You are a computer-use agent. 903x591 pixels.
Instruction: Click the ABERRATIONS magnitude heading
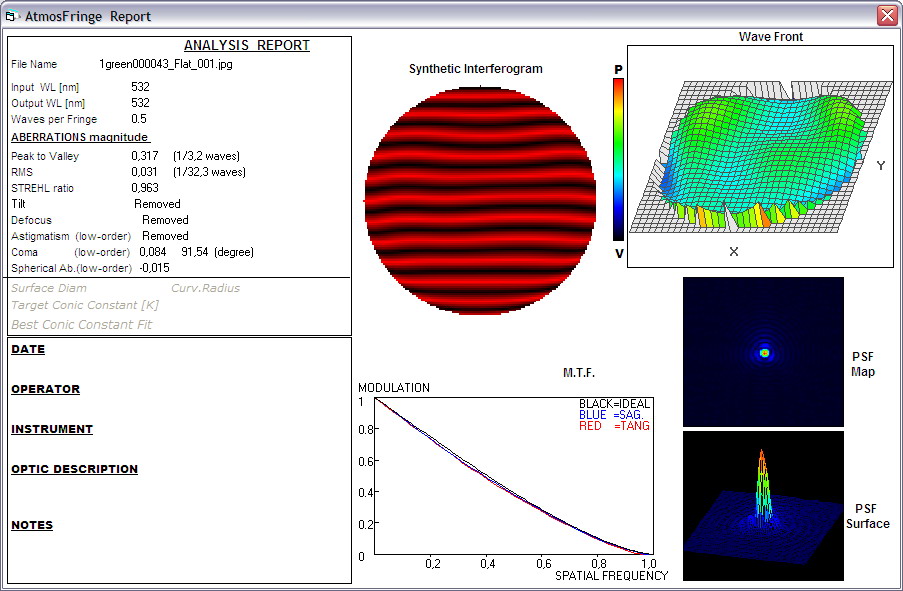pyautogui.click(x=80, y=137)
